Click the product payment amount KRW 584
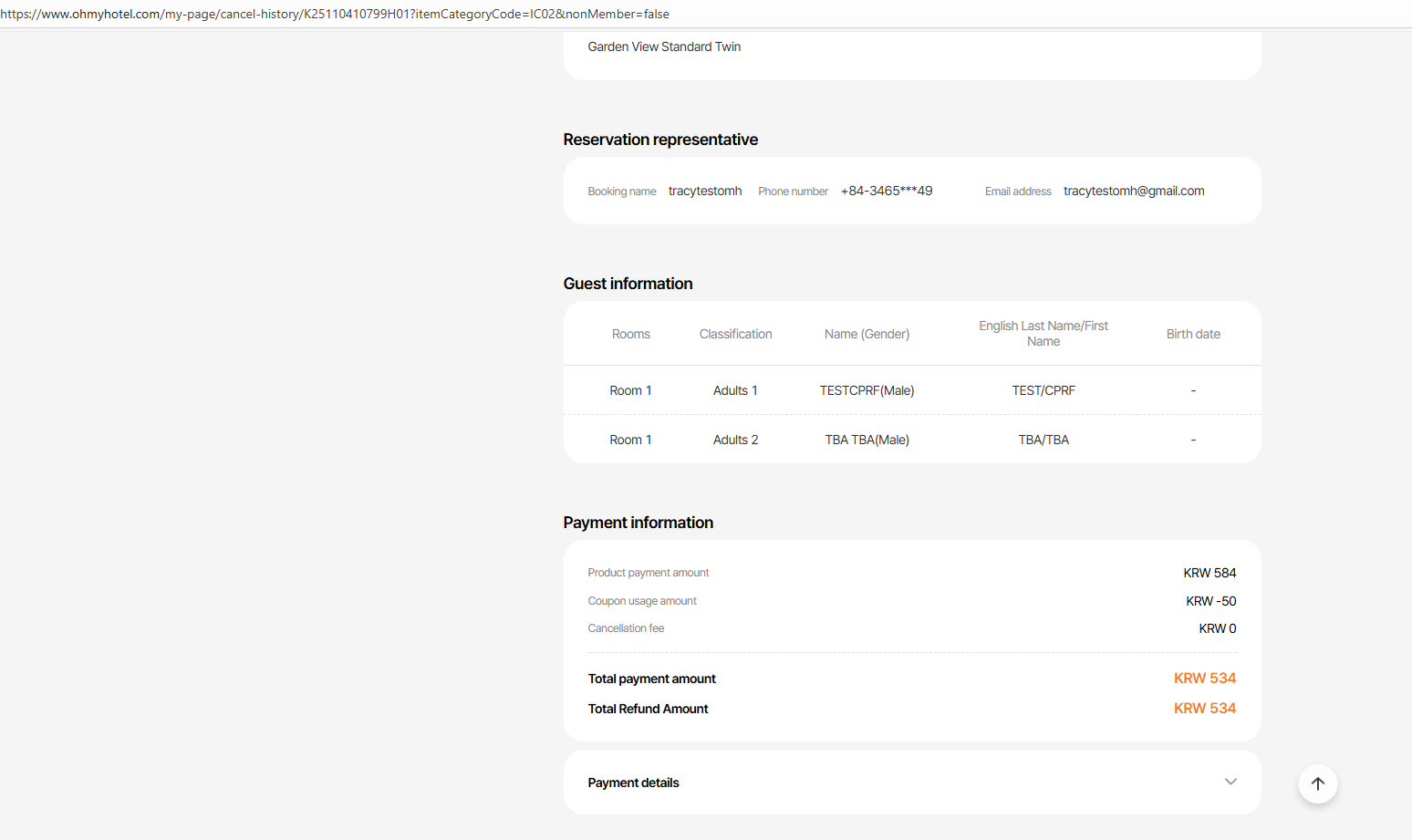 coord(1210,573)
